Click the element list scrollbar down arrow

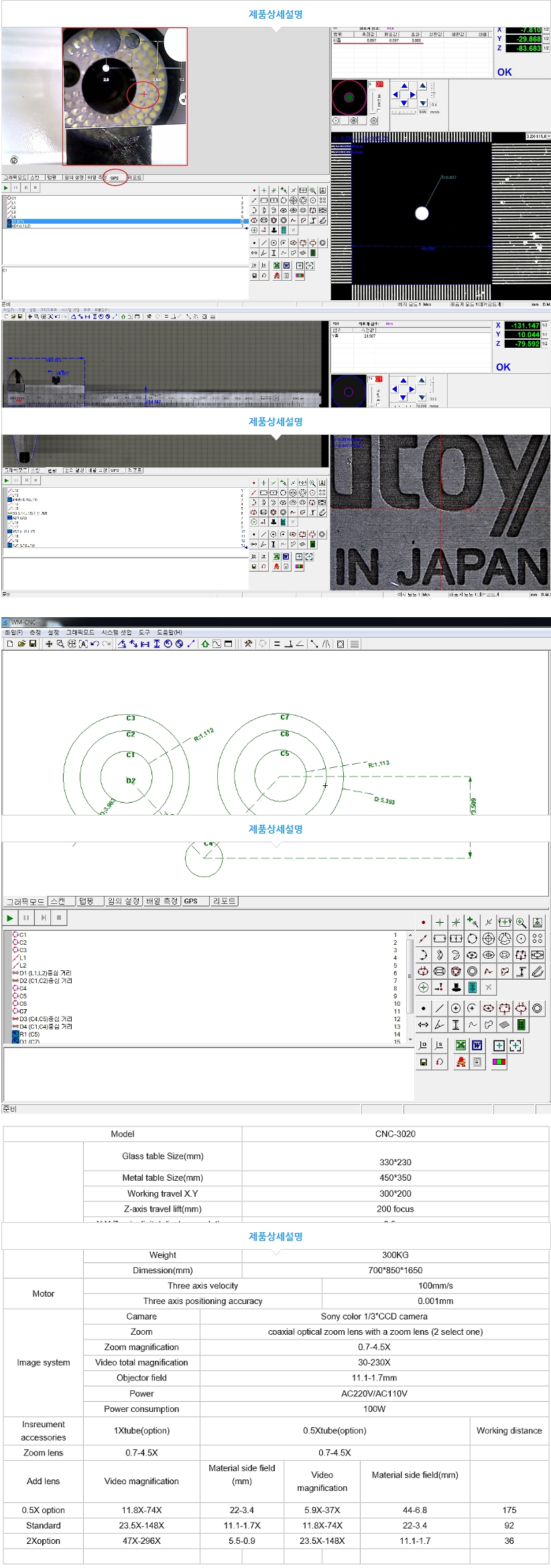(410, 1039)
